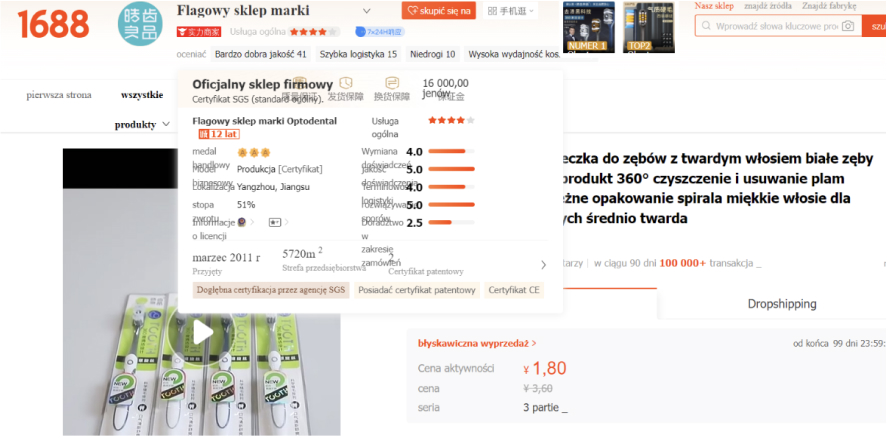Expand the shop name dropdown chevron
The height and width of the screenshot is (438, 888).
[366, 11]
